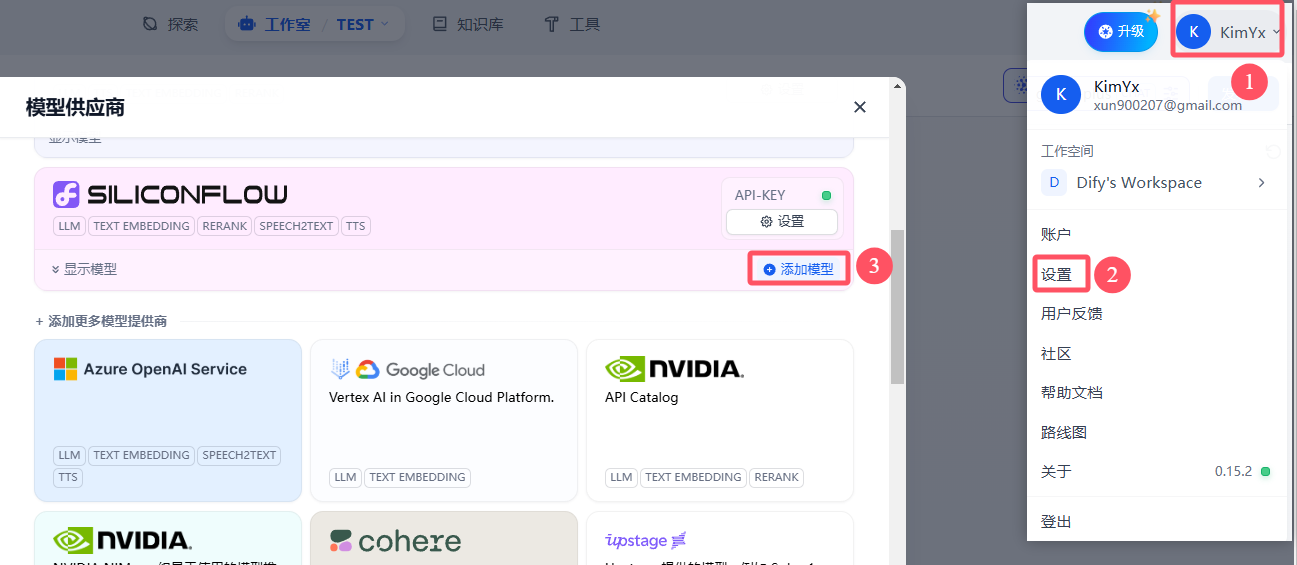Click the refresh icon beside 工作空间
This screenshot has width=1297, height=565.
pyautogui.click(x=1273, y=152)
